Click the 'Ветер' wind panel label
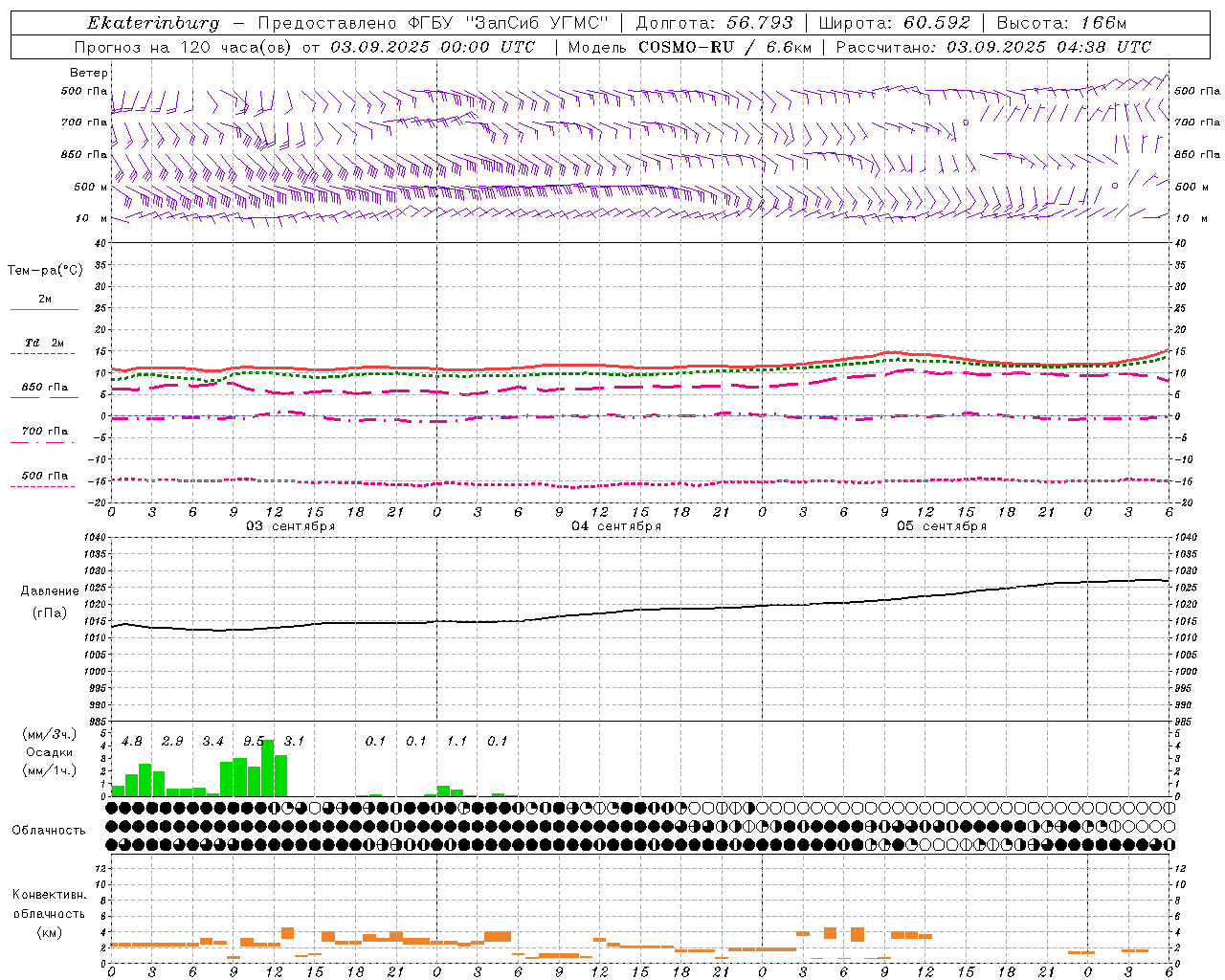This screenshot has height=980, width=1225. point(89,73)
